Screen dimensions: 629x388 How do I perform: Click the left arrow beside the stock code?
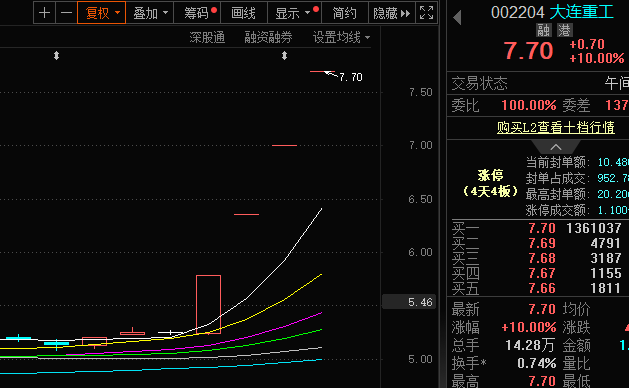(457, 18)
